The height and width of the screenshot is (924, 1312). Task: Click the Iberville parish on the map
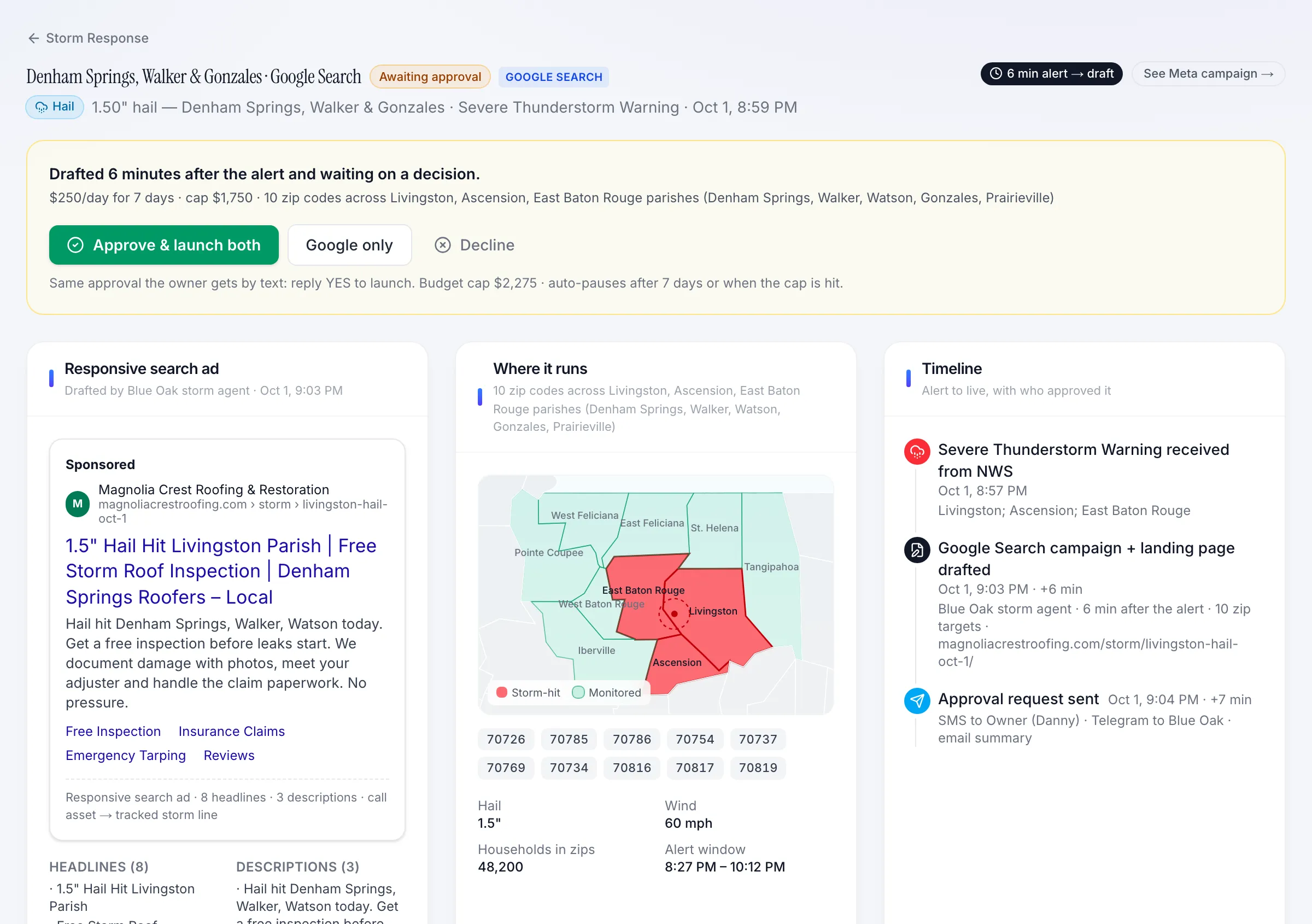[x=596, y=650]
